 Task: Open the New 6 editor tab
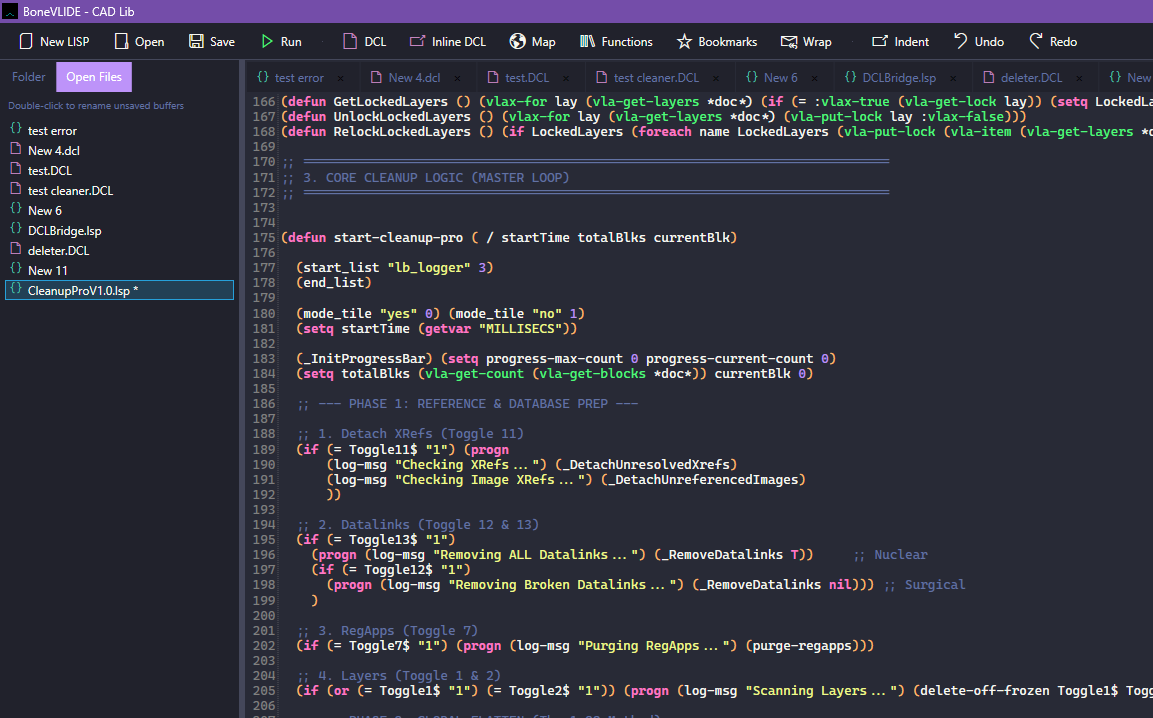(780, 78)
